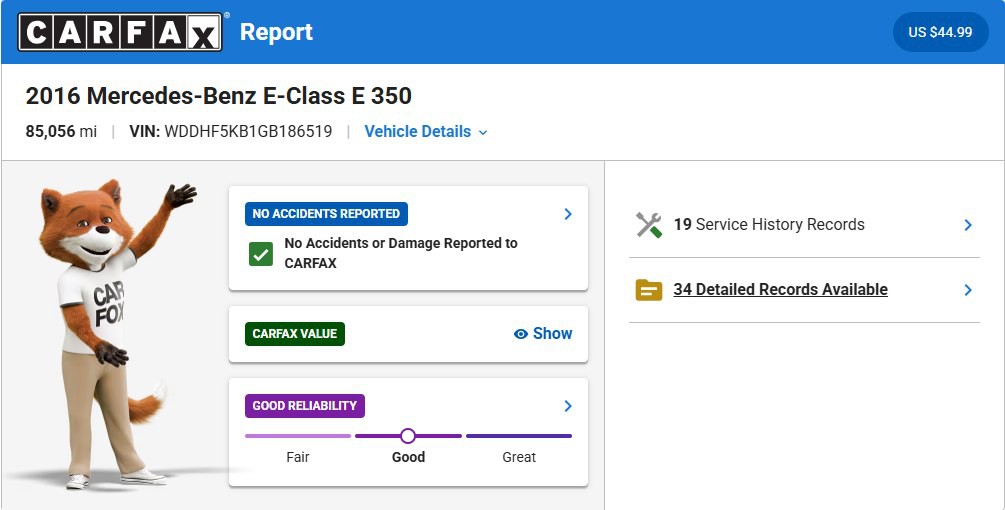This screenshot has width=1005, height=510.
Task: Click the wrench and screwdriver service icon
Action: [649, 225]
